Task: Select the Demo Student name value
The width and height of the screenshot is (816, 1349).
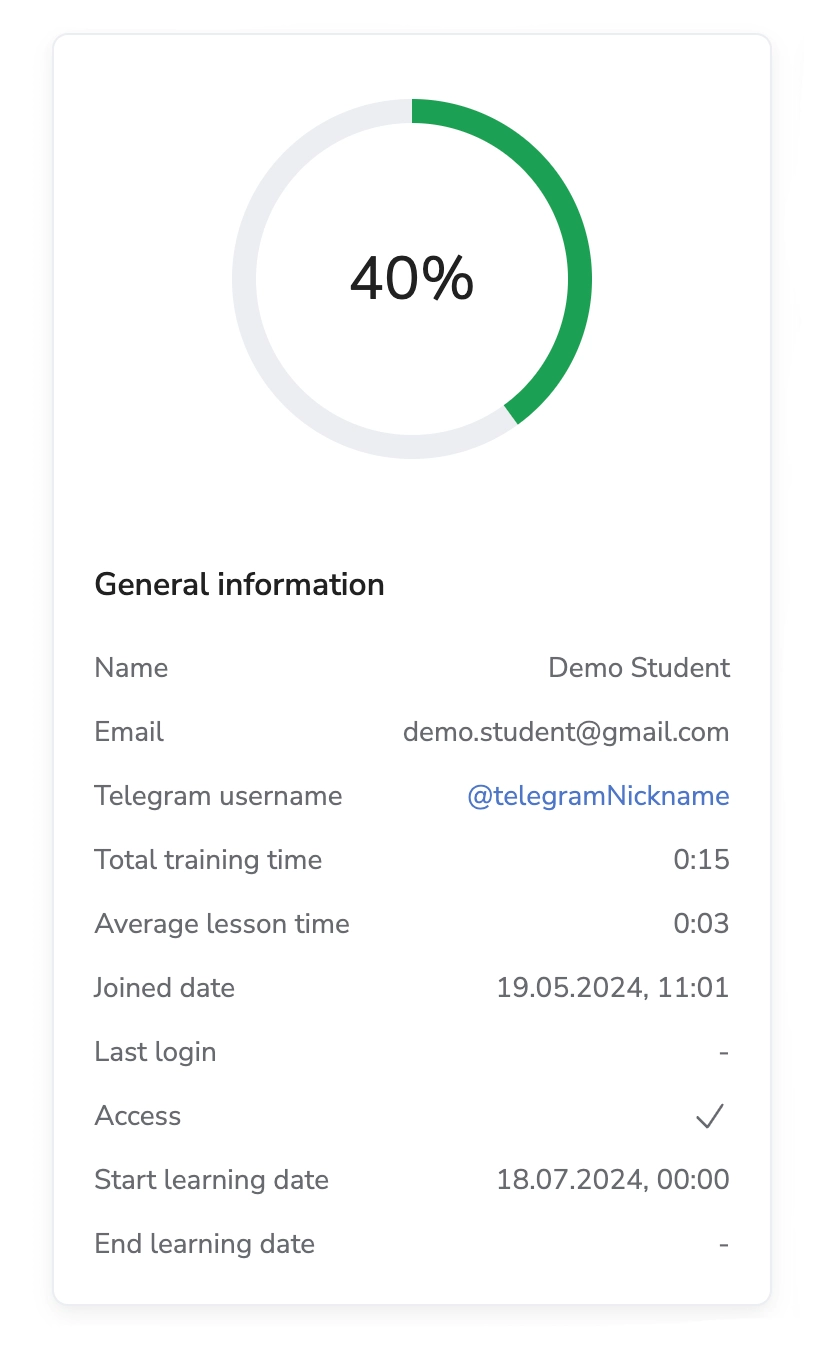Action: pos(639,668)
